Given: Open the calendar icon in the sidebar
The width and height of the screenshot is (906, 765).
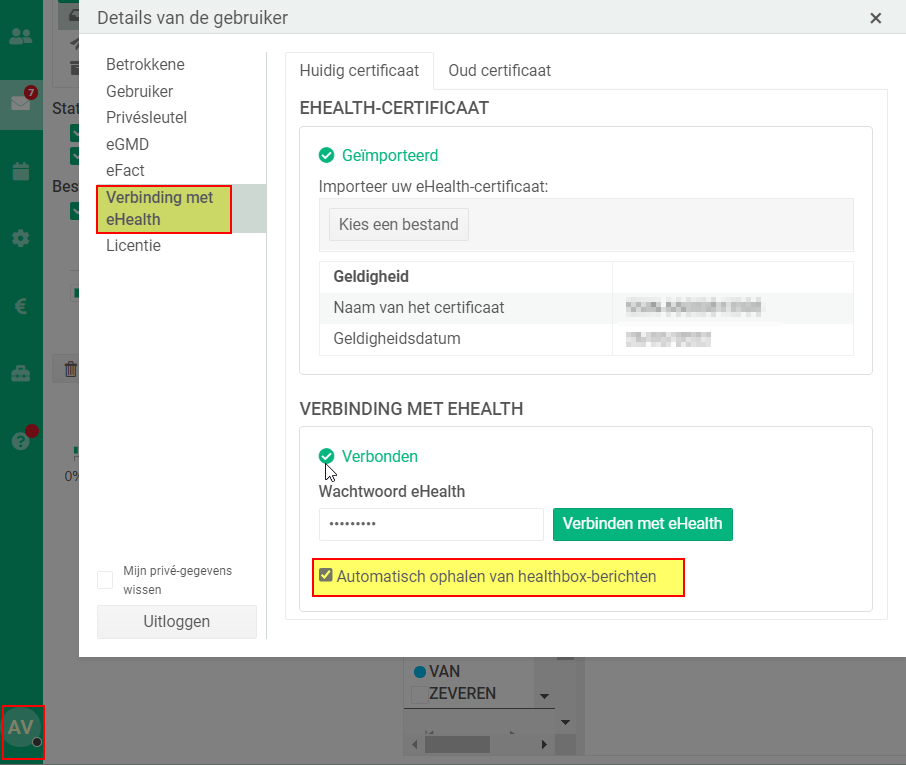Looking at the screenshot, I should point(21,171).
